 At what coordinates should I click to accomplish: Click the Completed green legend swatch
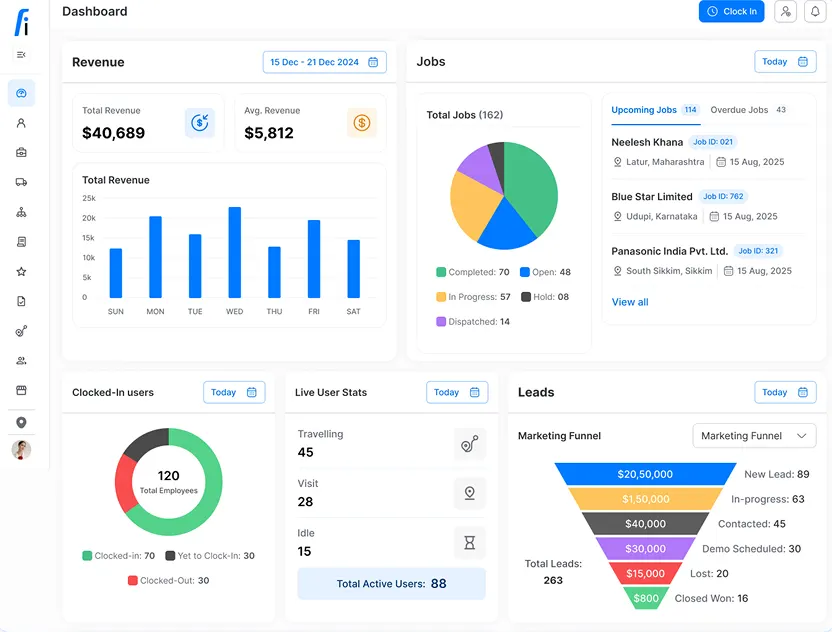tap(441, 272)
